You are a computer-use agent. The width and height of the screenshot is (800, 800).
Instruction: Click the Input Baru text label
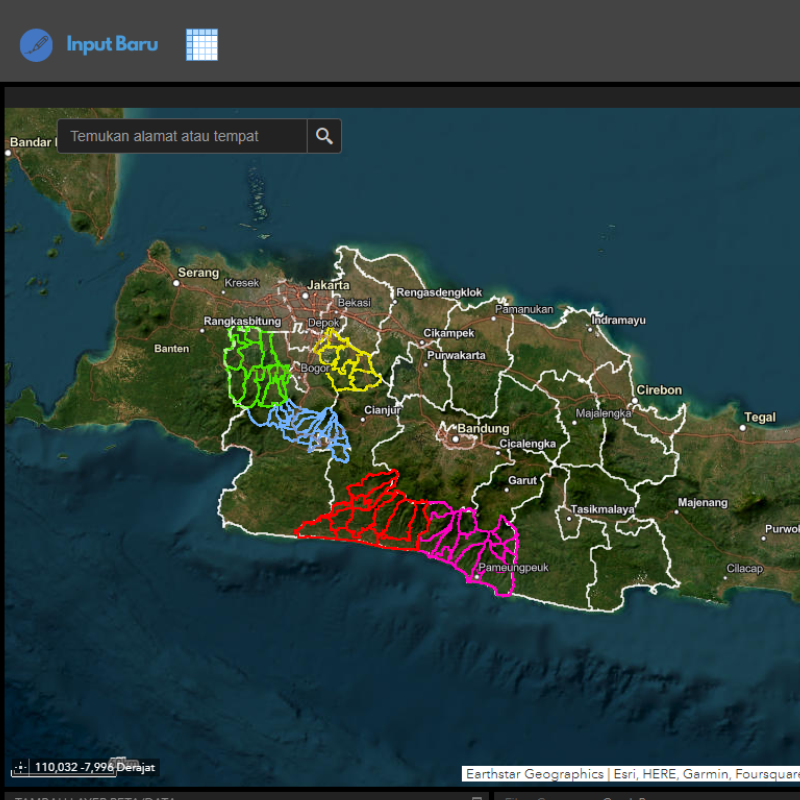pyautogui.click(x=112, y=45)
